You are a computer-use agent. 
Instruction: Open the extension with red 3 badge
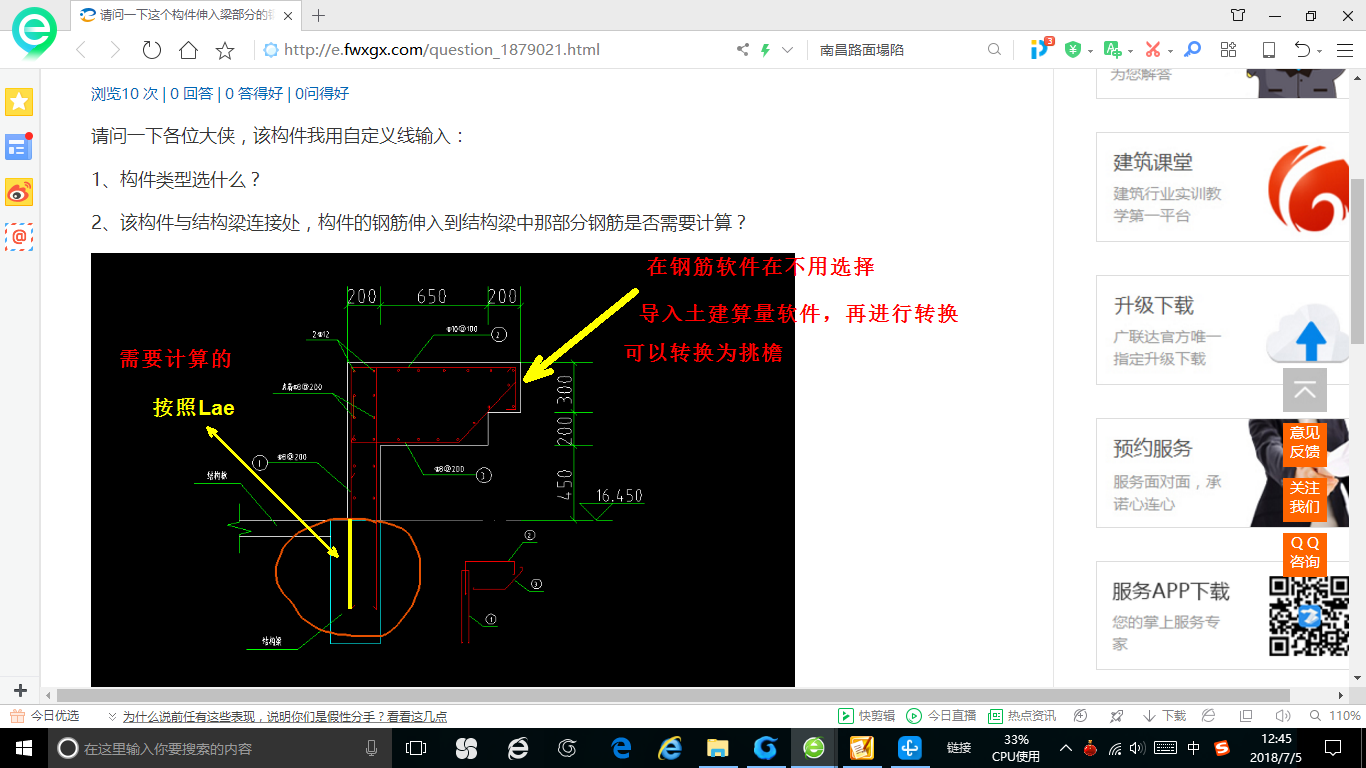point(1041,48)
